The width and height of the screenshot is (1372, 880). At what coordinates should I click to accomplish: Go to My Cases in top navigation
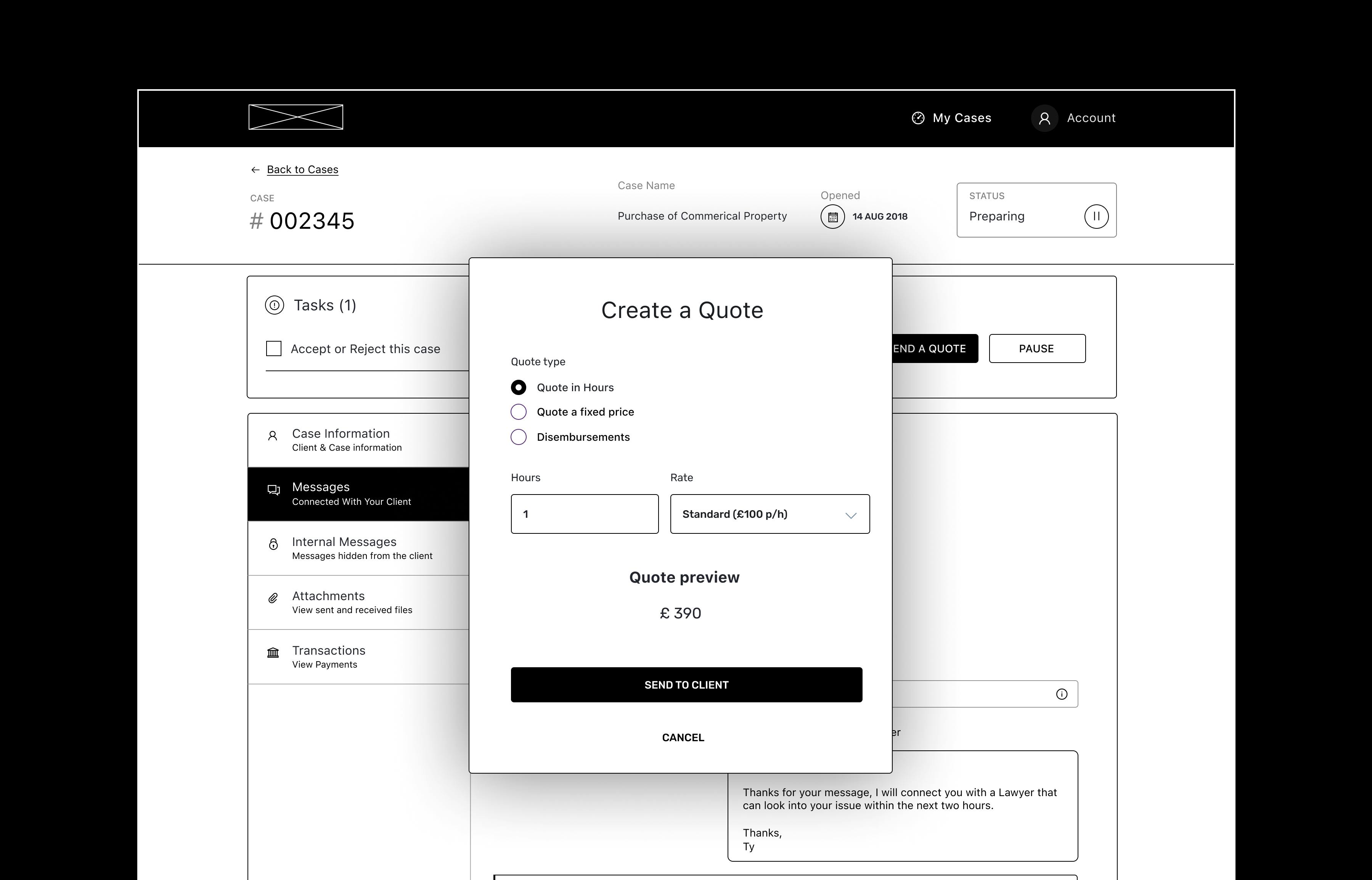point(951,118)
